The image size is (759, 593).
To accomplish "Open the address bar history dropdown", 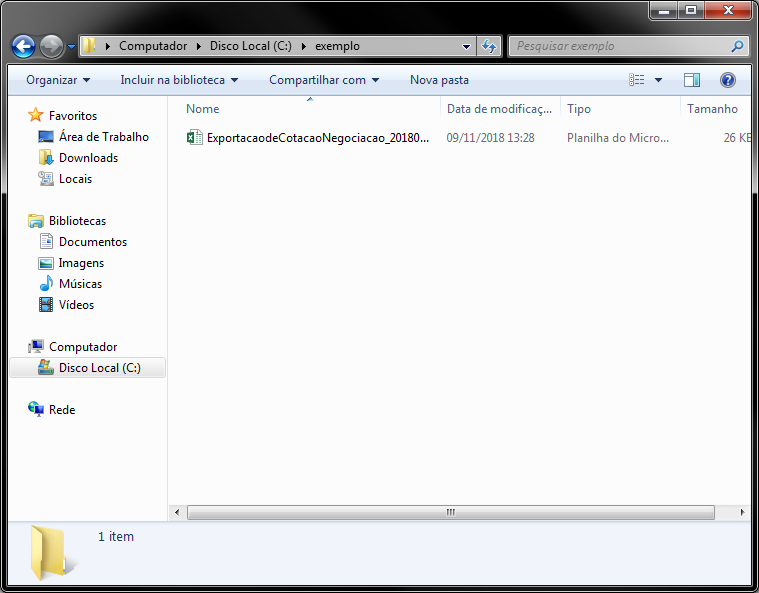I will [x=466, y=46].
